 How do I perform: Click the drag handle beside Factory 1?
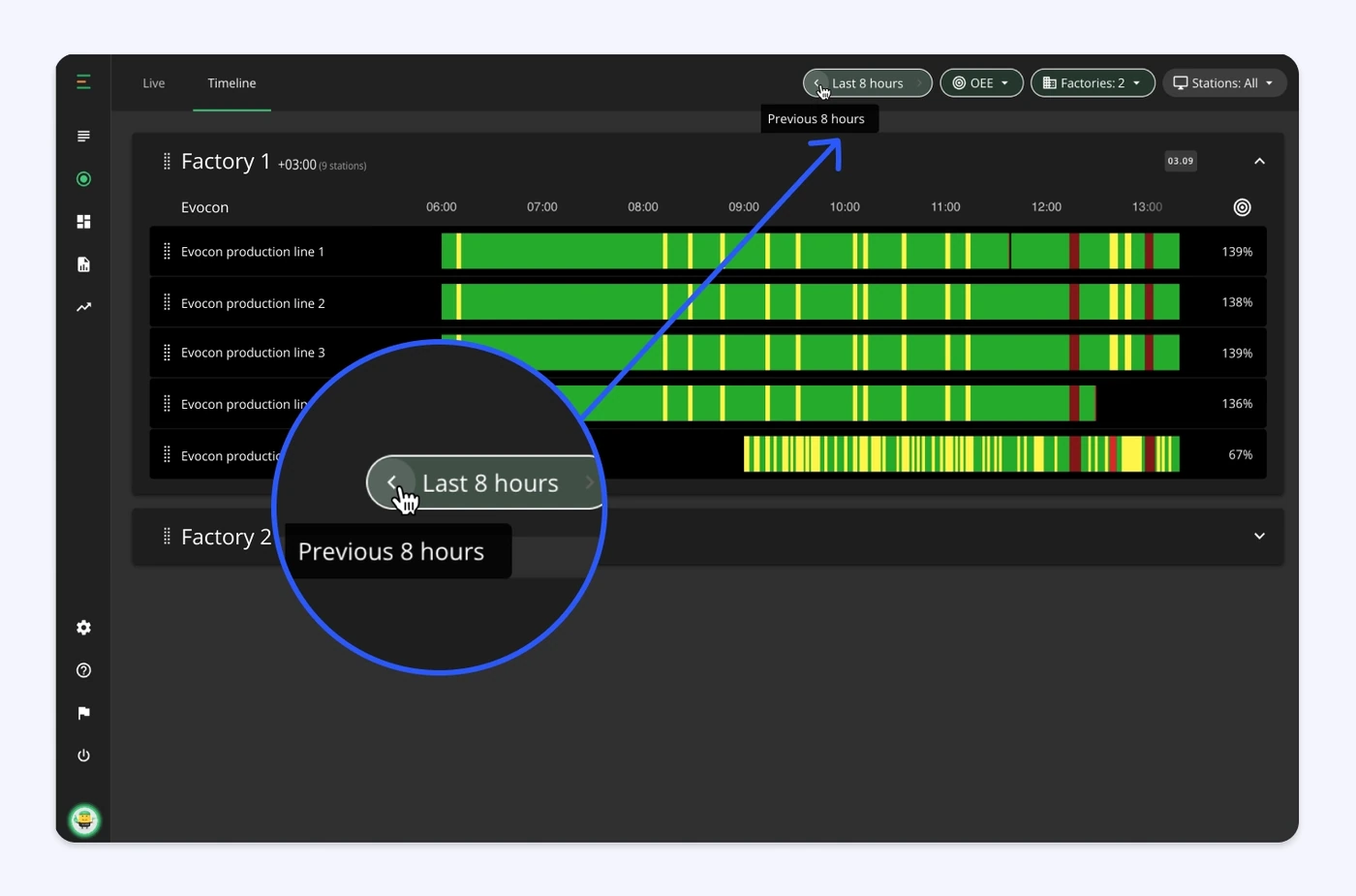(x=167, y=161)
